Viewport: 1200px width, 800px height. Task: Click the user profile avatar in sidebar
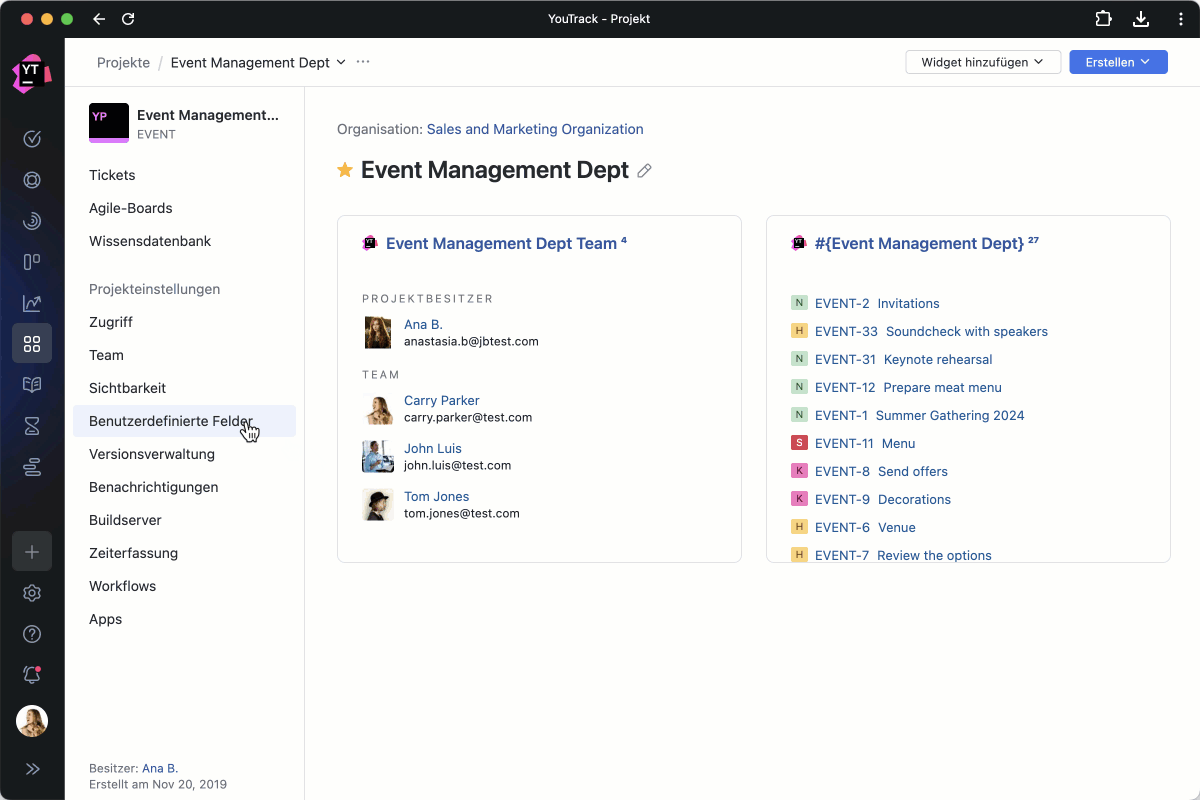(32, 721)
